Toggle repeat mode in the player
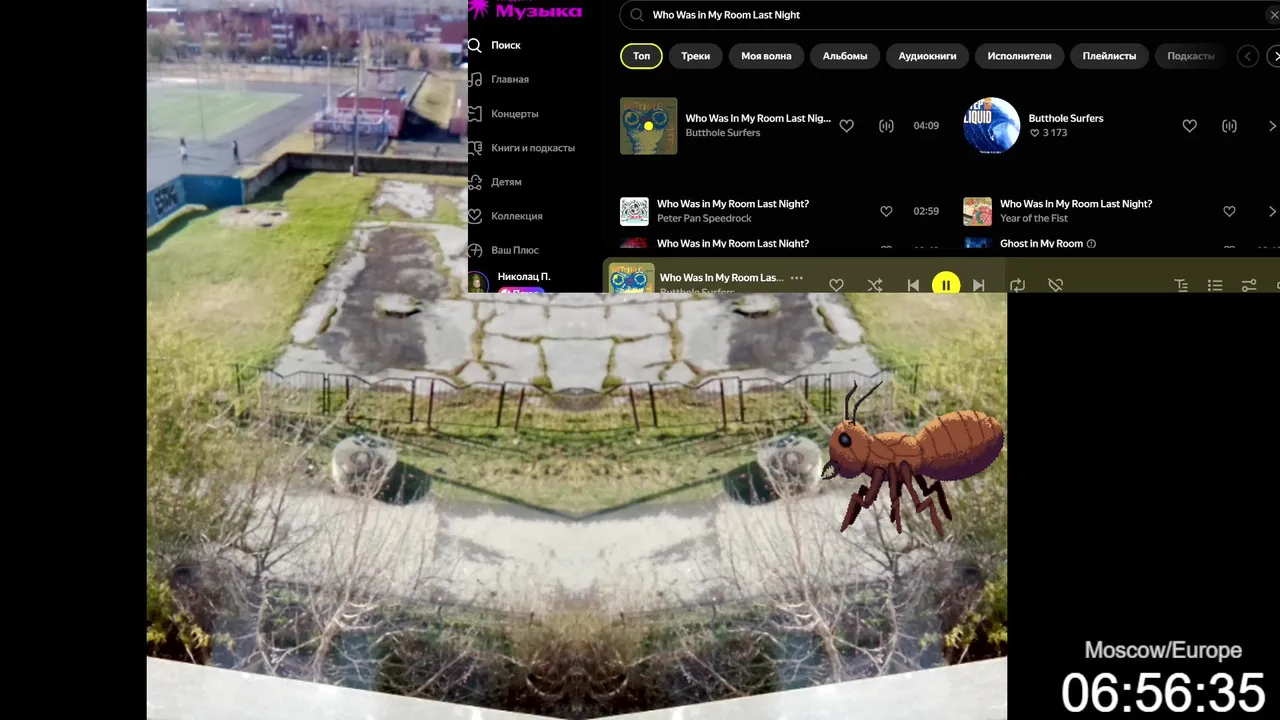The width and height of the screenshot is (1280, 720). click(1017, 285)
